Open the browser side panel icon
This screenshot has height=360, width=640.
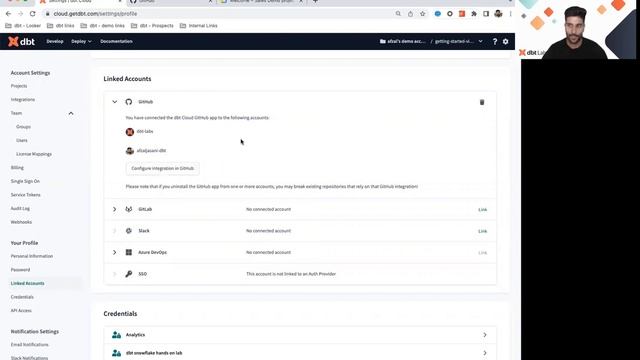point(486,13)
